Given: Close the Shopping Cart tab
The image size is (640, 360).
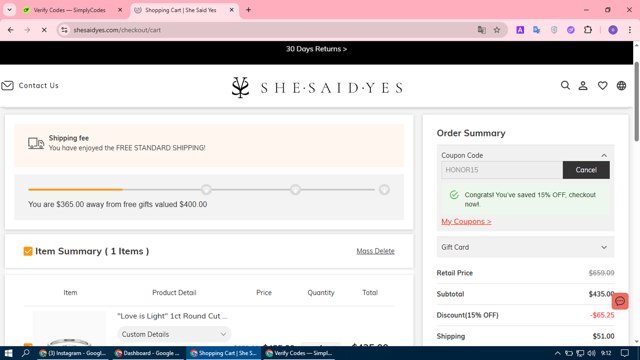Looking at the screenshot, I should (231, 10).
